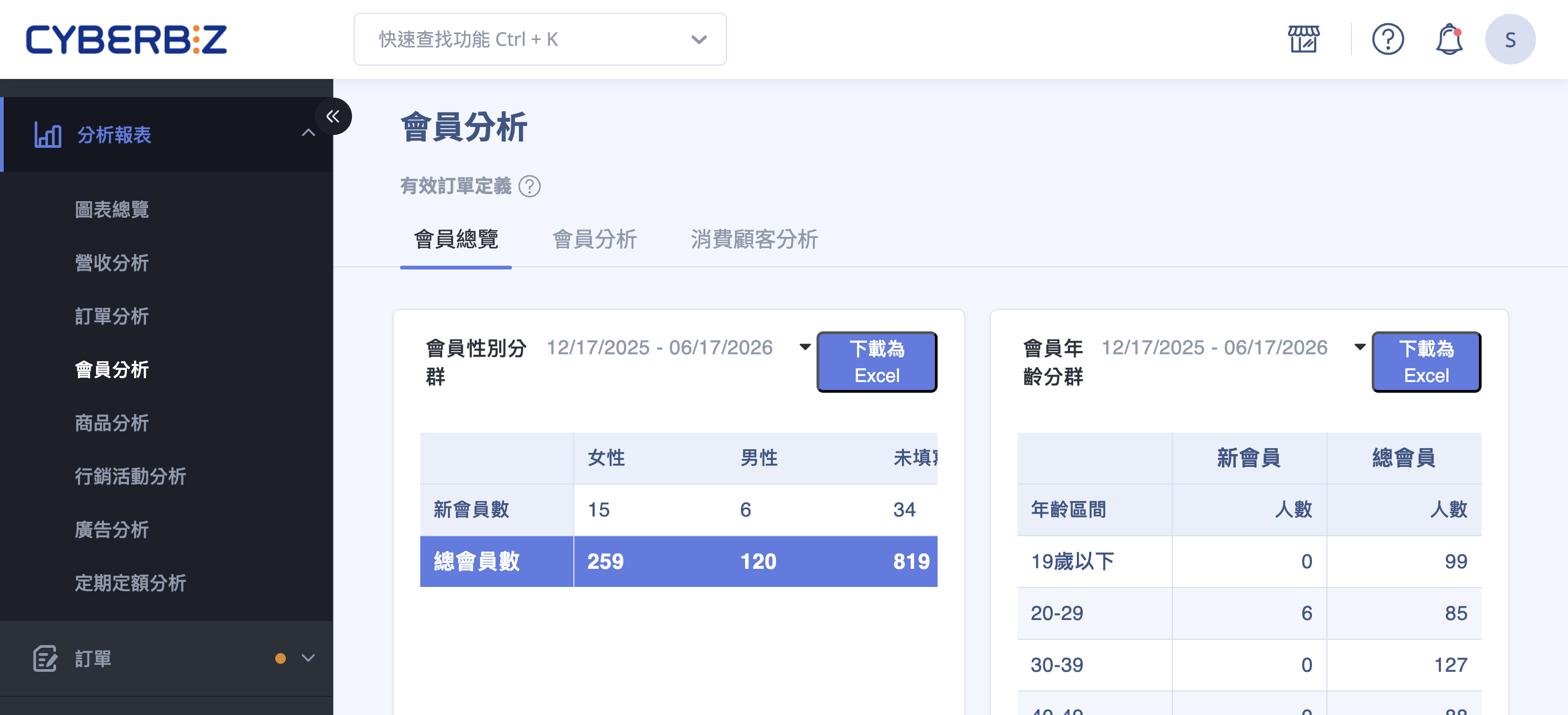Click total members value 99
The width and height of the screenshot is (1568, 715).
(1455, 561)
